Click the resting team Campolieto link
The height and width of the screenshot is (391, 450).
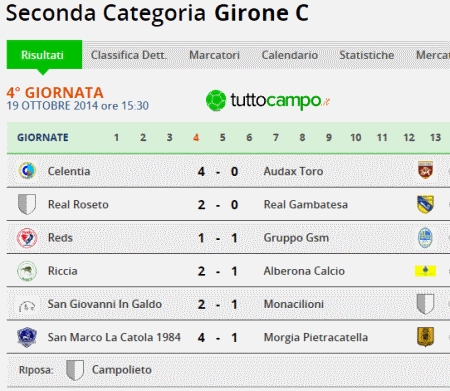(x=122, y=370)
